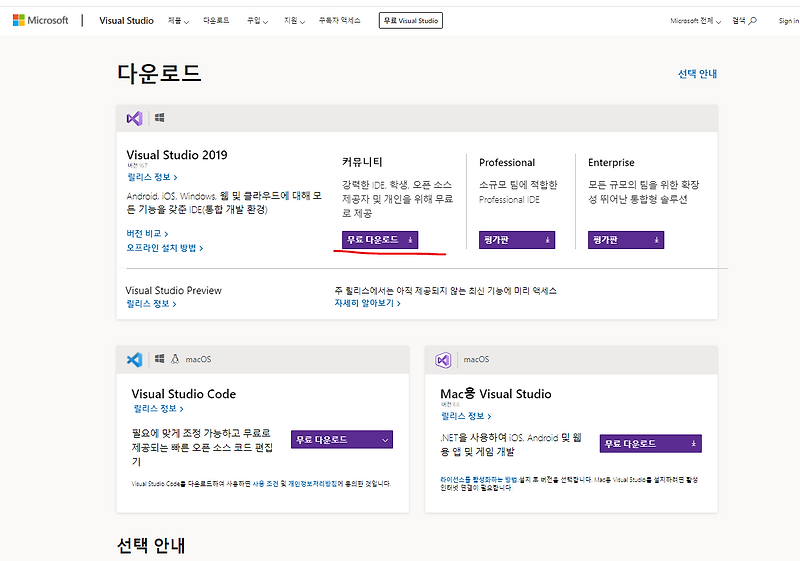800x561 pixels.
Task: Click the Visual Studio Preview title
Action: pyautogui.click(x=173, y=291)
